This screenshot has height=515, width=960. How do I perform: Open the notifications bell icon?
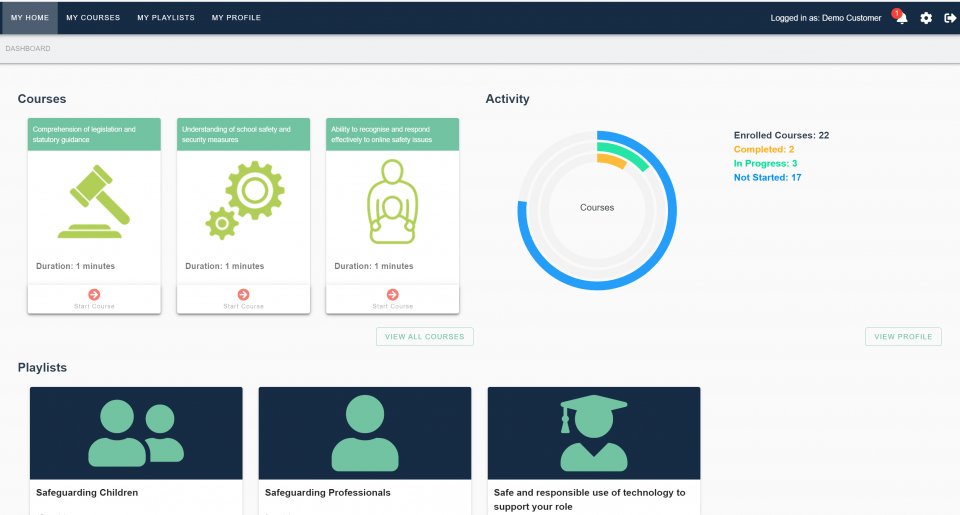pos(902,18)
